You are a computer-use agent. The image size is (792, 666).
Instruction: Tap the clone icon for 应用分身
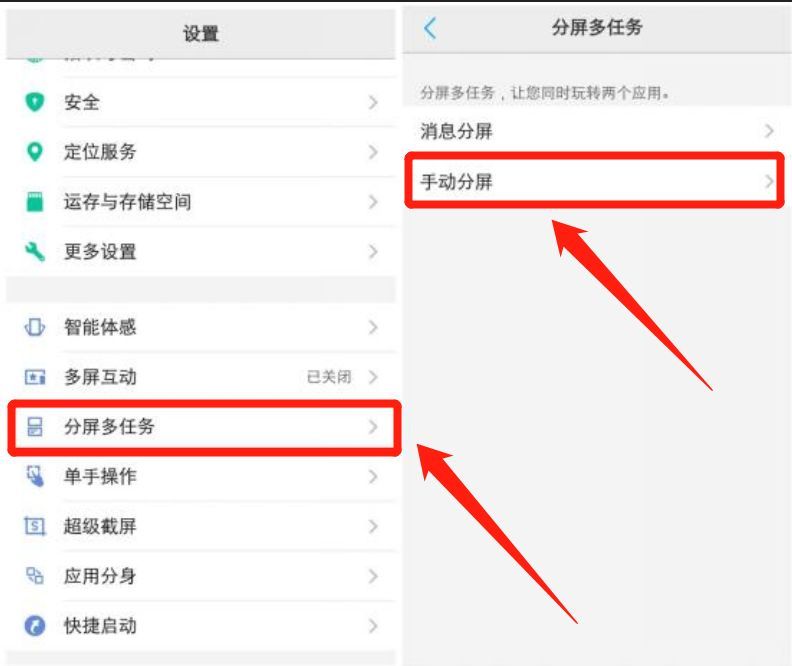(x=34, y=576)
